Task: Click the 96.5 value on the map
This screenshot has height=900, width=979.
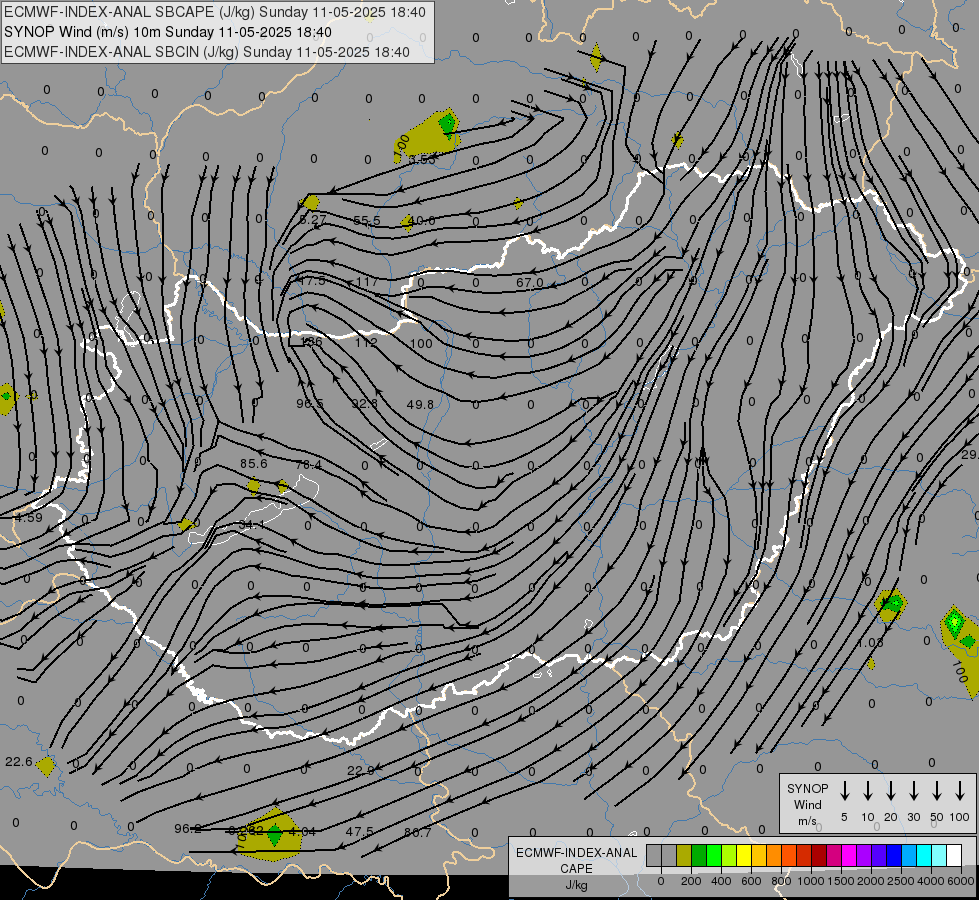Action: 310,404
